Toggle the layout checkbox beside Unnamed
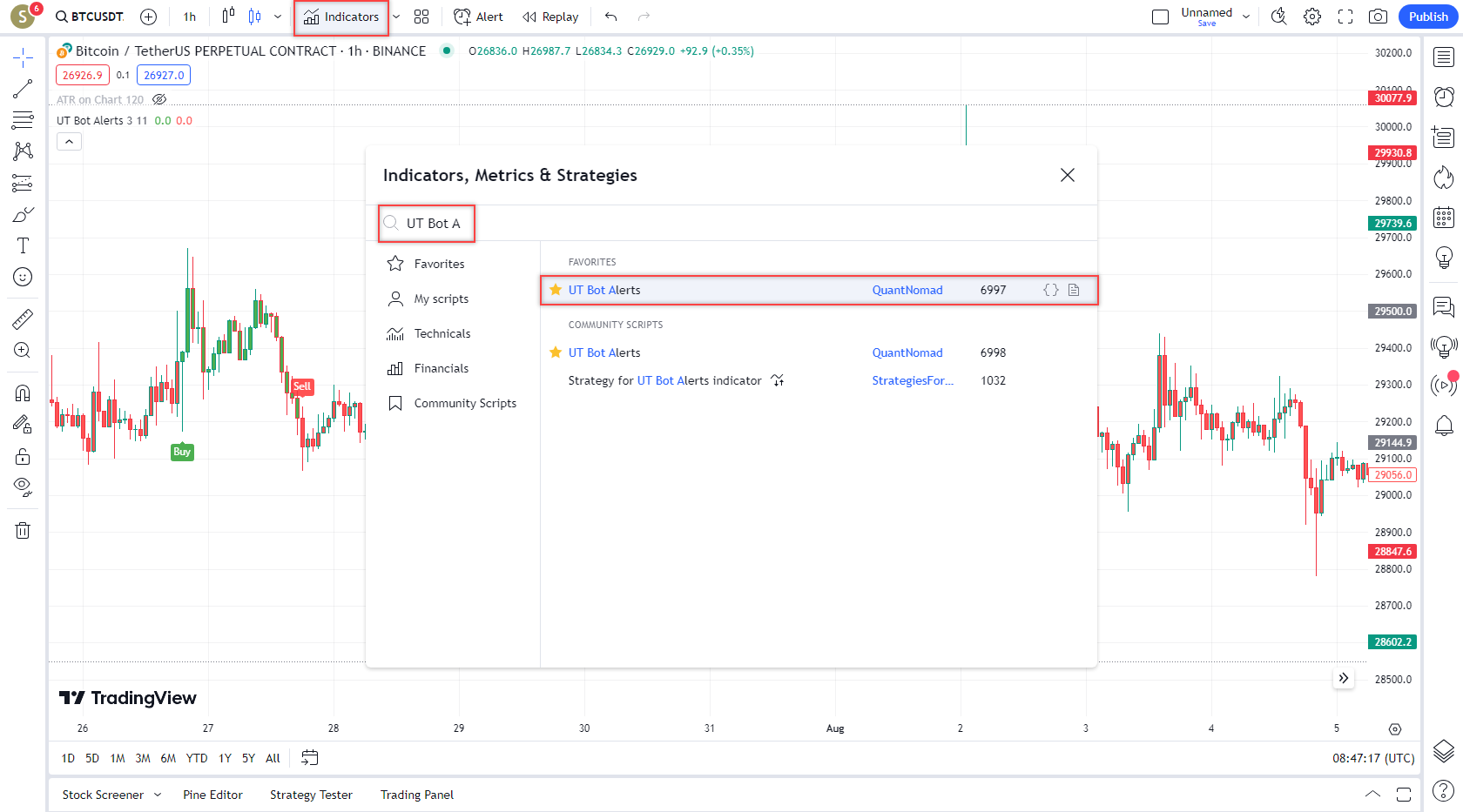This screenshot has width=1463, height=812. click(1160, 17)
